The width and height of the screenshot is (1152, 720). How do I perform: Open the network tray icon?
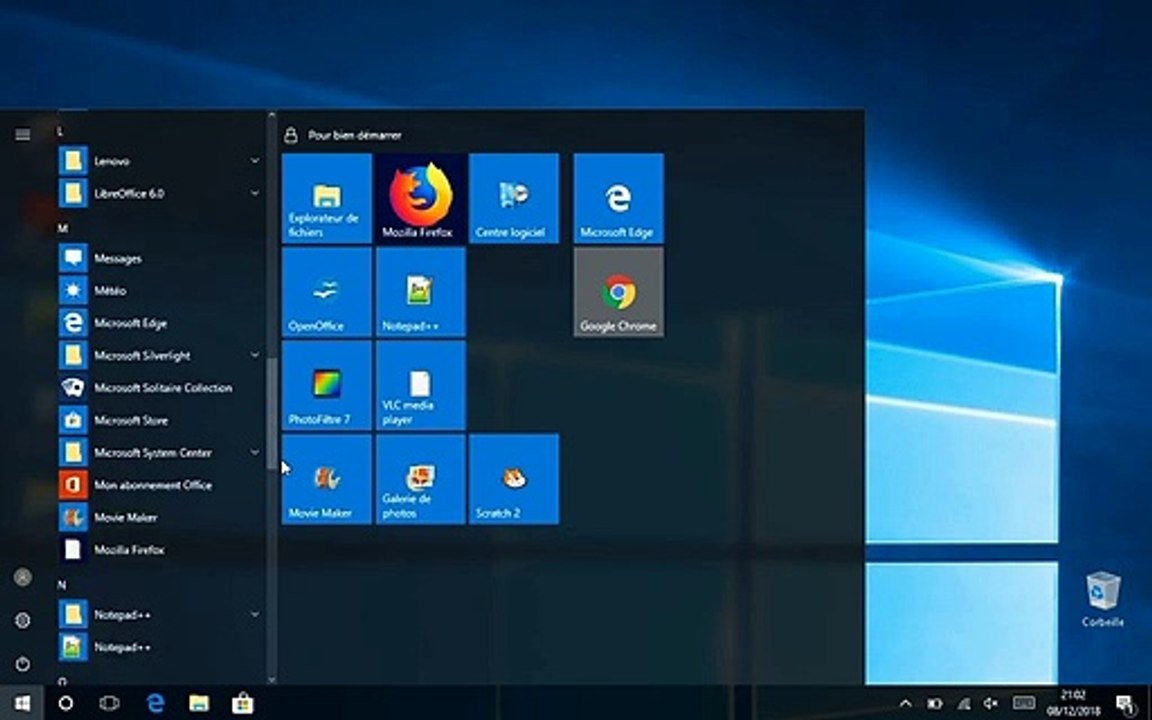point(963,703)
